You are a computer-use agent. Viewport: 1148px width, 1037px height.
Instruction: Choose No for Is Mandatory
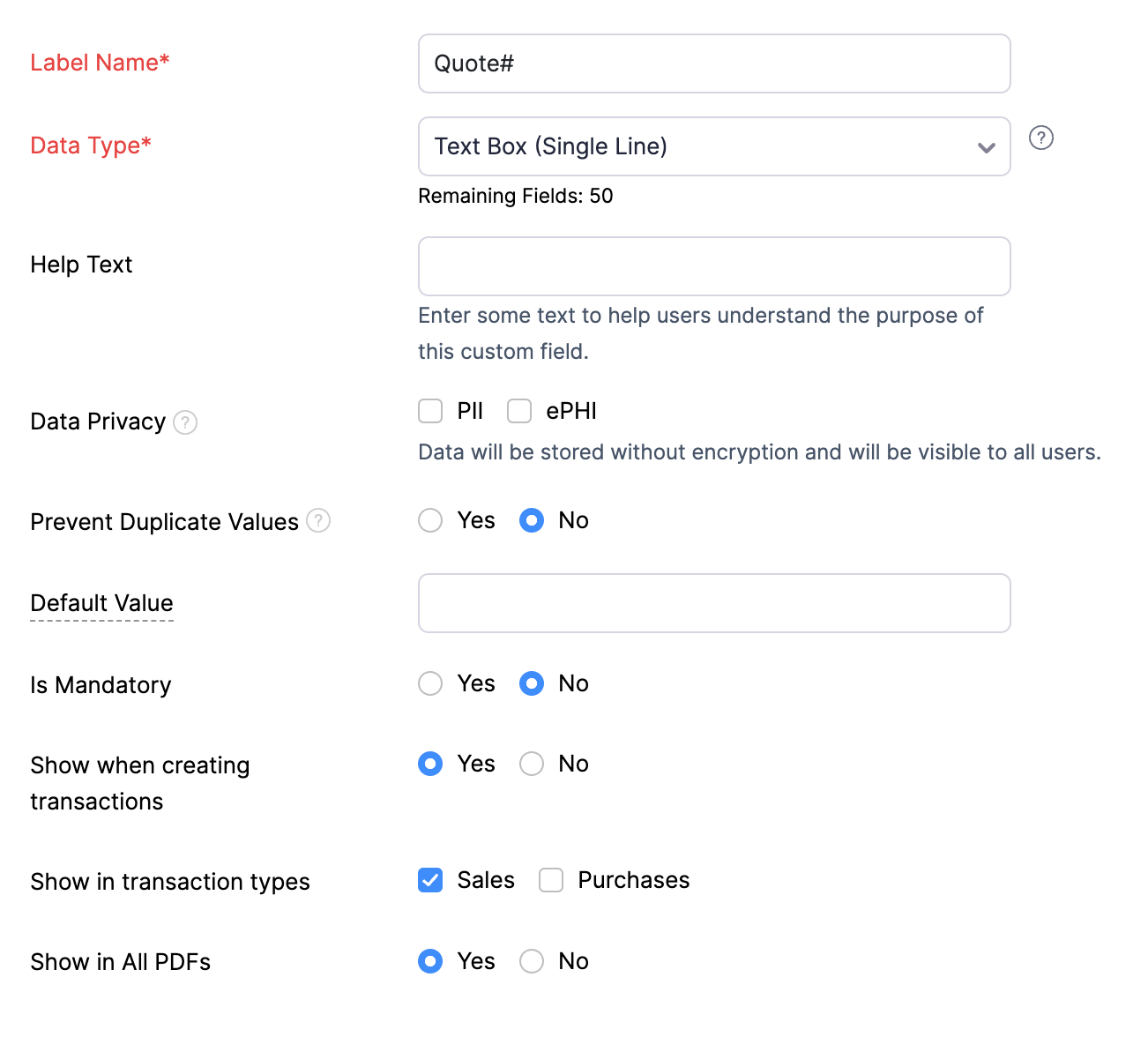(x=532, y=683)
